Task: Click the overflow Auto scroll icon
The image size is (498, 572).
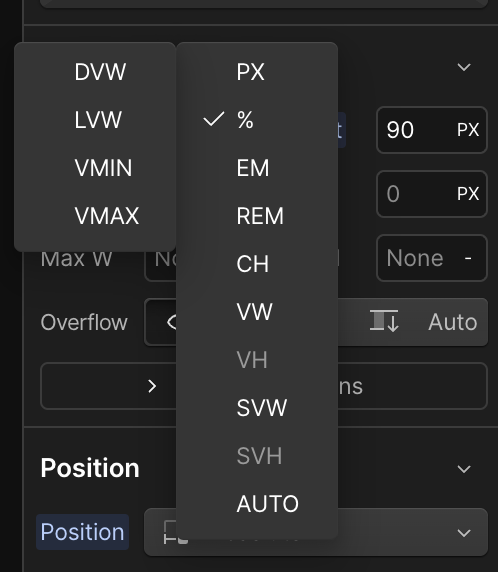Action: [384, 321]
